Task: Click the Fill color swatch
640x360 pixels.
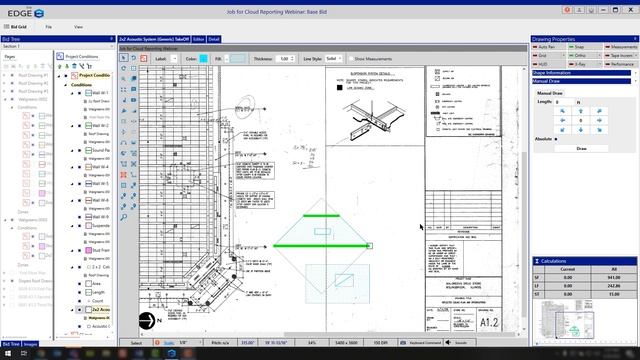Action: [x=237, y=59]
